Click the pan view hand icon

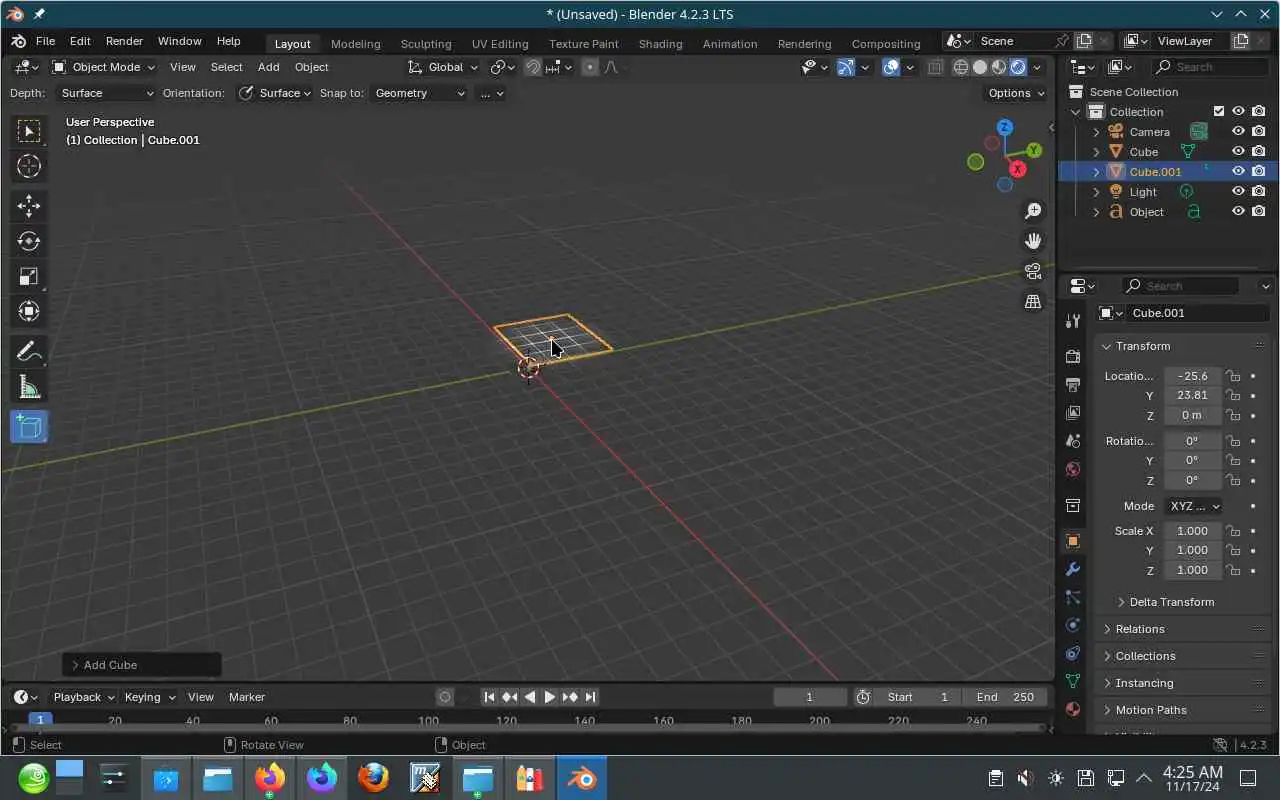tap(1033, 241)
